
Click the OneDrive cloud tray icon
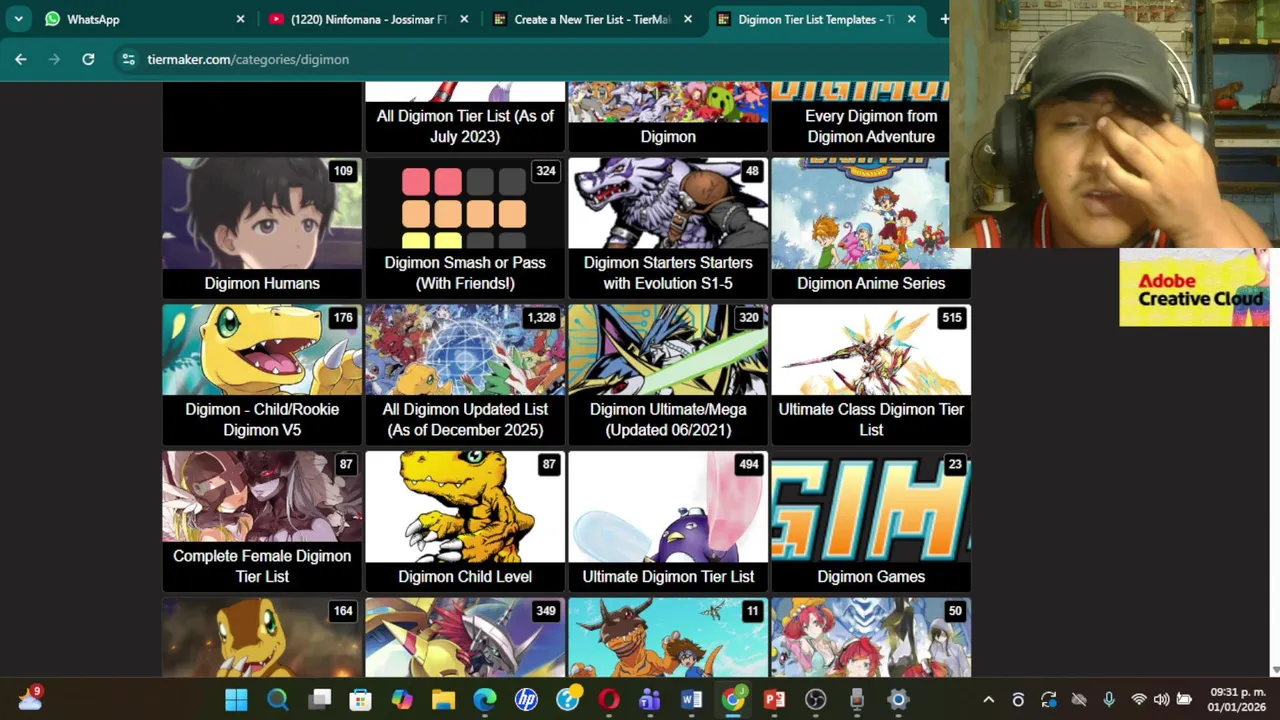[1078, 700]
